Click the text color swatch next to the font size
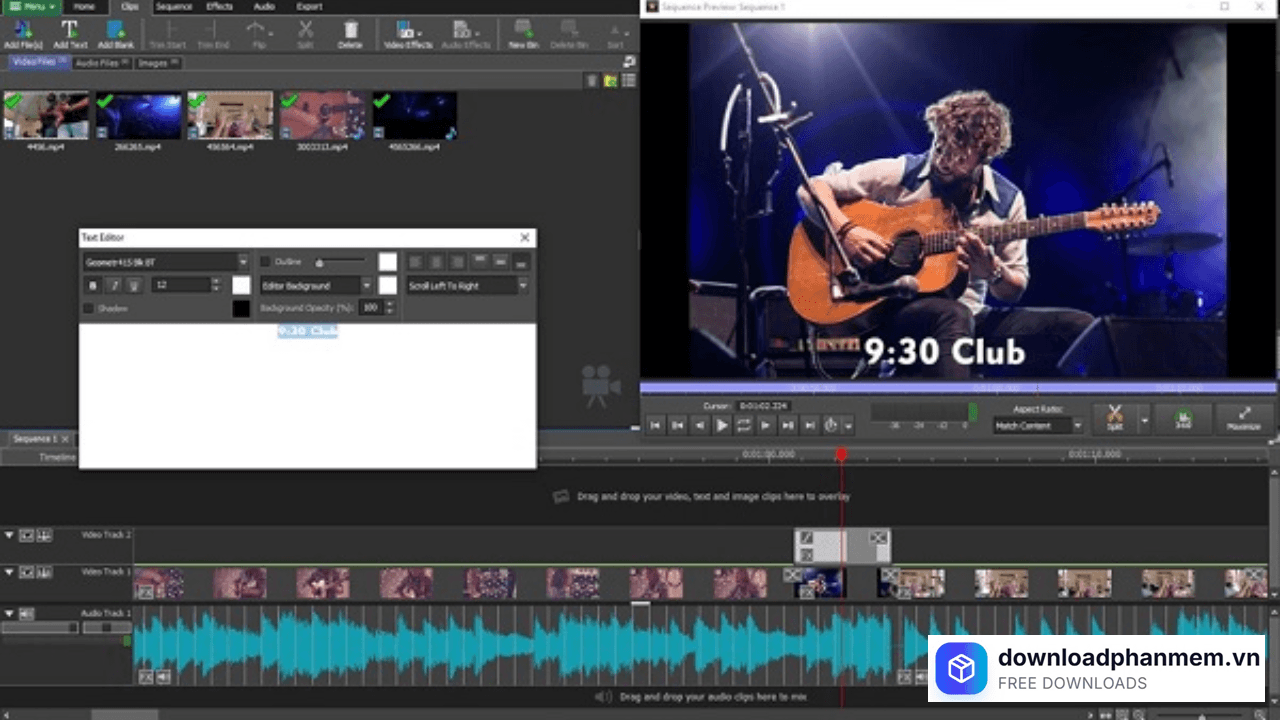The height and width of the screenshot is (720, 1280). tap(241, 286)
